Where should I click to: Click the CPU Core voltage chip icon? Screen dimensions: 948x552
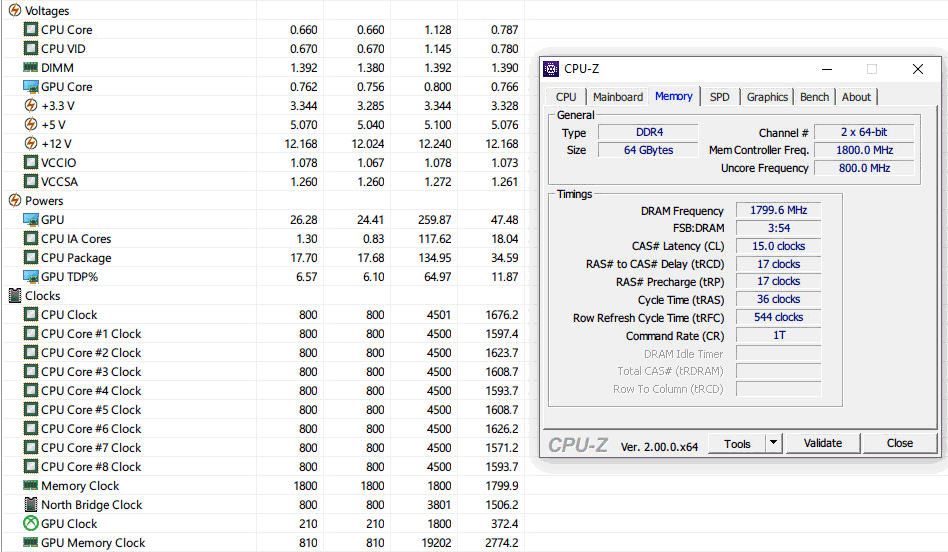[x=30, y=29]
